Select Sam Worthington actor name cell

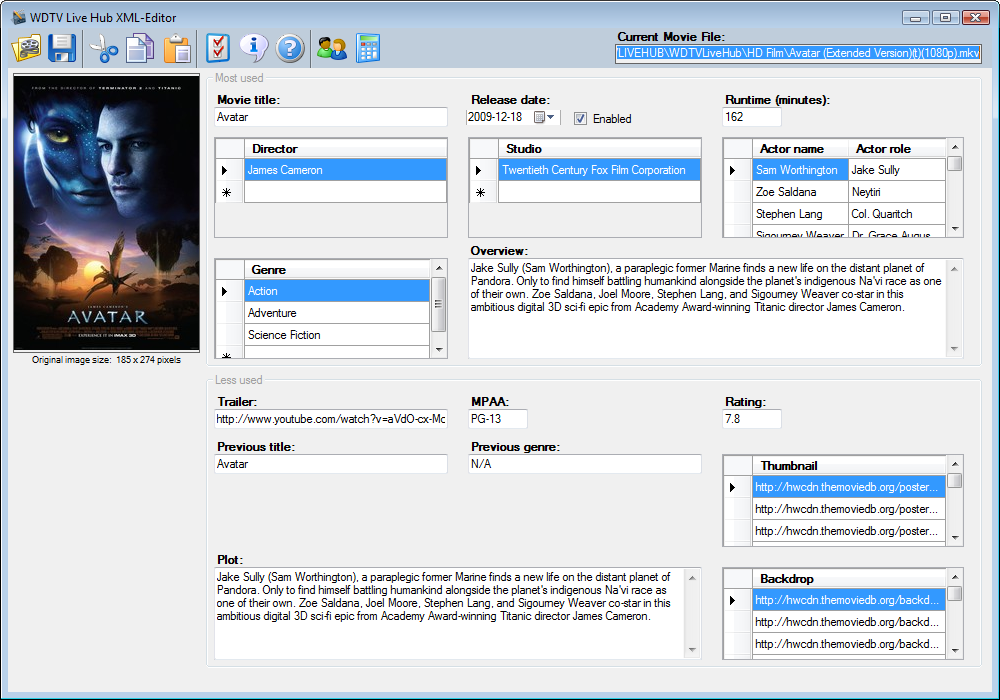point(800,170)
